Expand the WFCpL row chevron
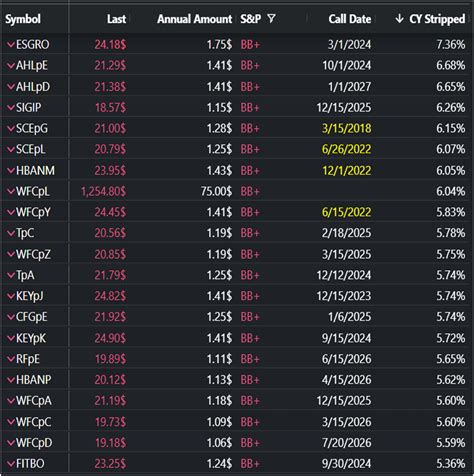 tap(11, 191)
